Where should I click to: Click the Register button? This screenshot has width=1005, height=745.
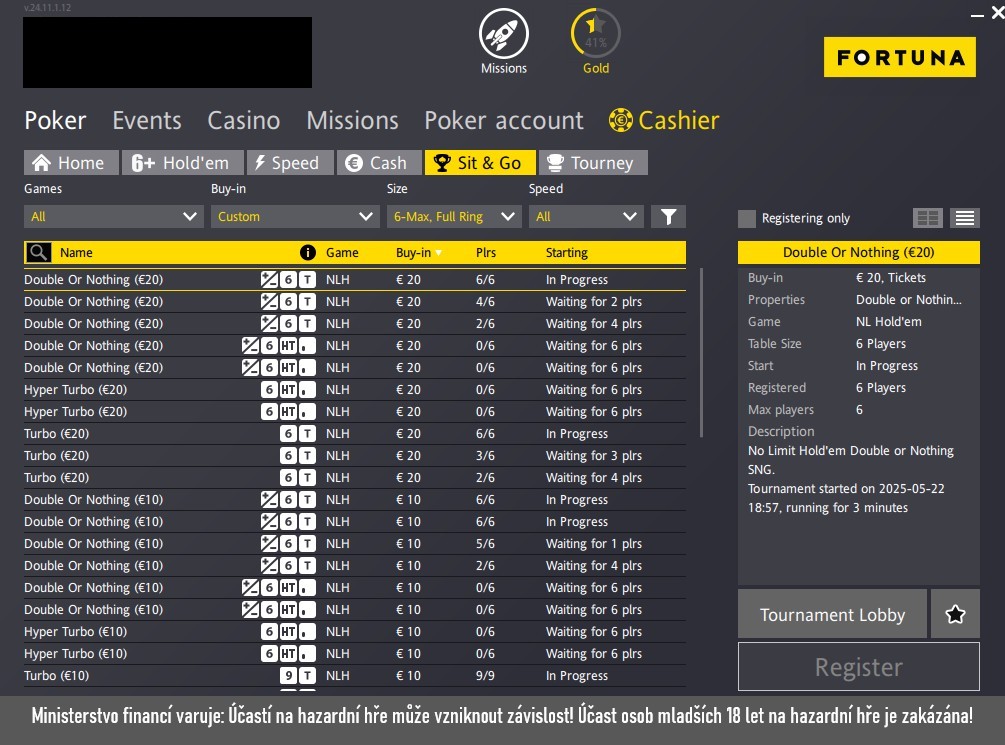click(x=858, y=667)
